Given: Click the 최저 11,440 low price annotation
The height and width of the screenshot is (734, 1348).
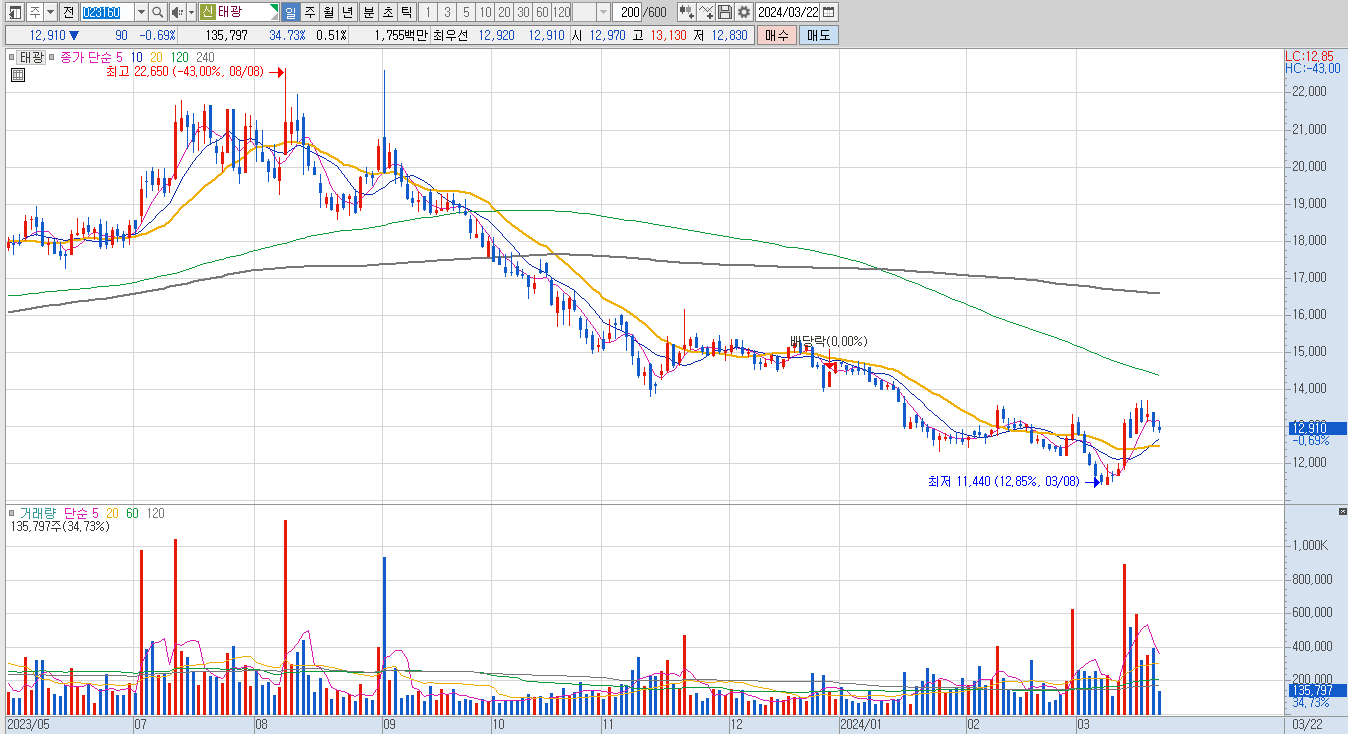Looking at the screenshot, I should pyautogui.click(x=1004, y=482).
